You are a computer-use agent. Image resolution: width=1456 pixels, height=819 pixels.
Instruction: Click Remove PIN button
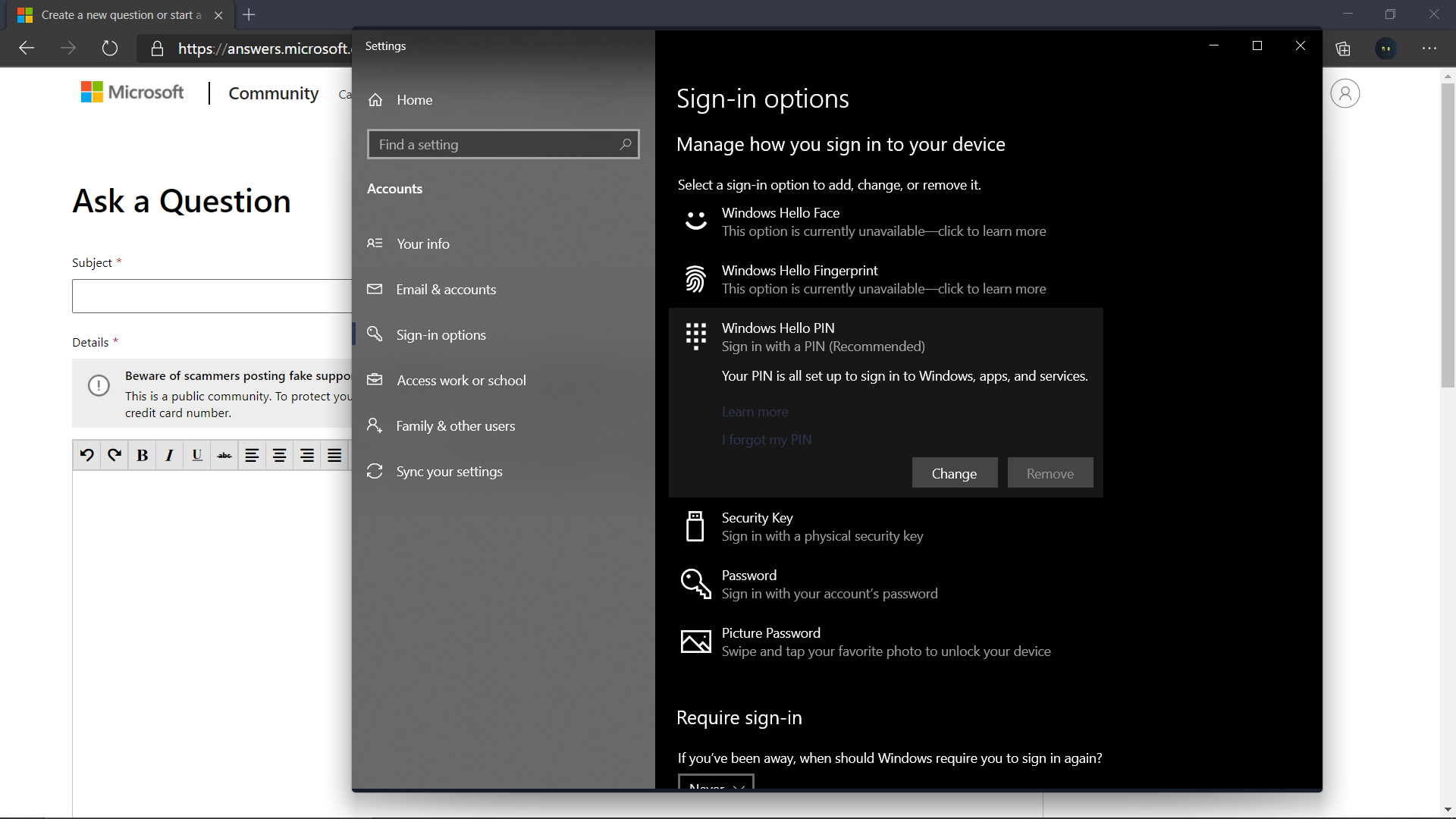[1050, 473]
